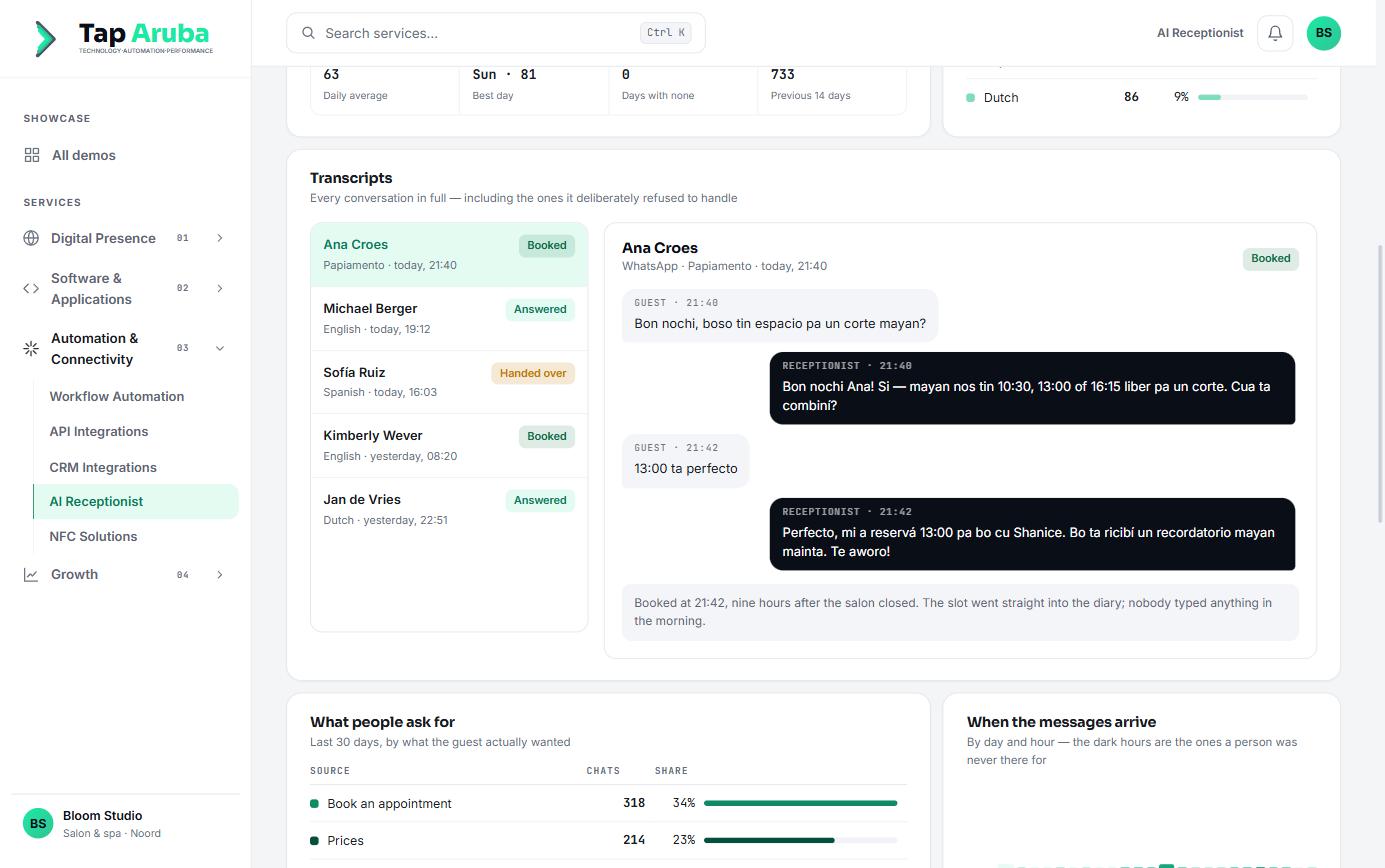
Task: Click the Book an appointment share bar
Action: click(800, 803)
